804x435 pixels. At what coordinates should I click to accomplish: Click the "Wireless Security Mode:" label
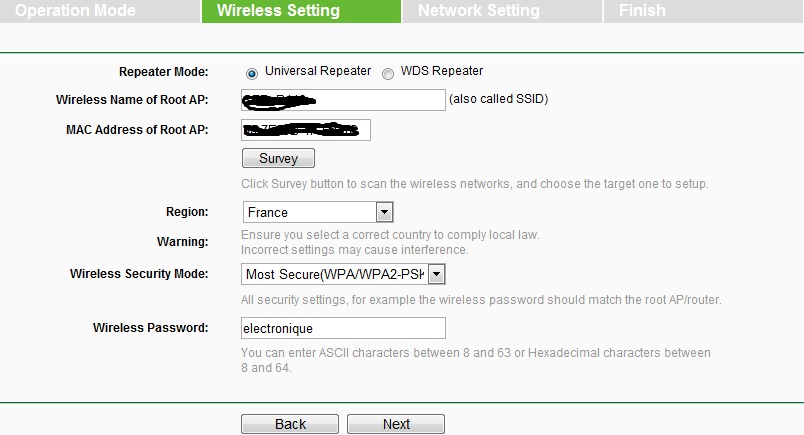click(139, 274)
